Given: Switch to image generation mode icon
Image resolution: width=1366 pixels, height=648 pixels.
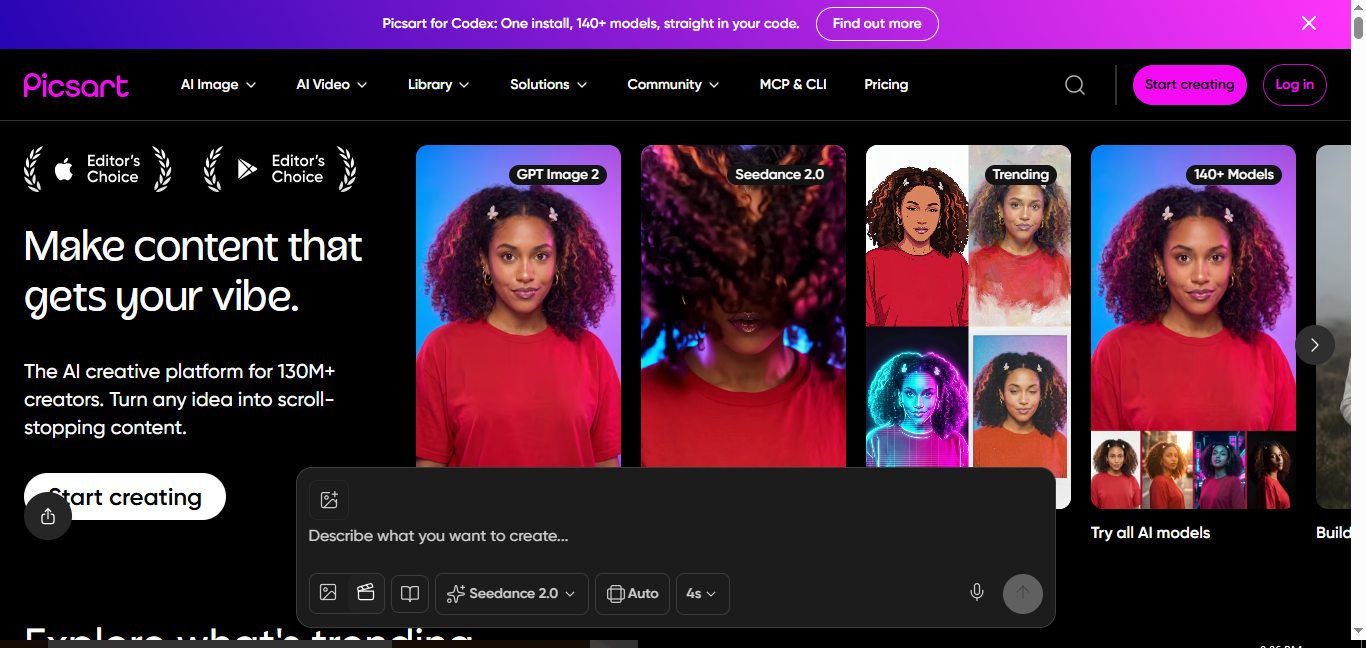Looking at the screenshot, I should click(328, 593).
